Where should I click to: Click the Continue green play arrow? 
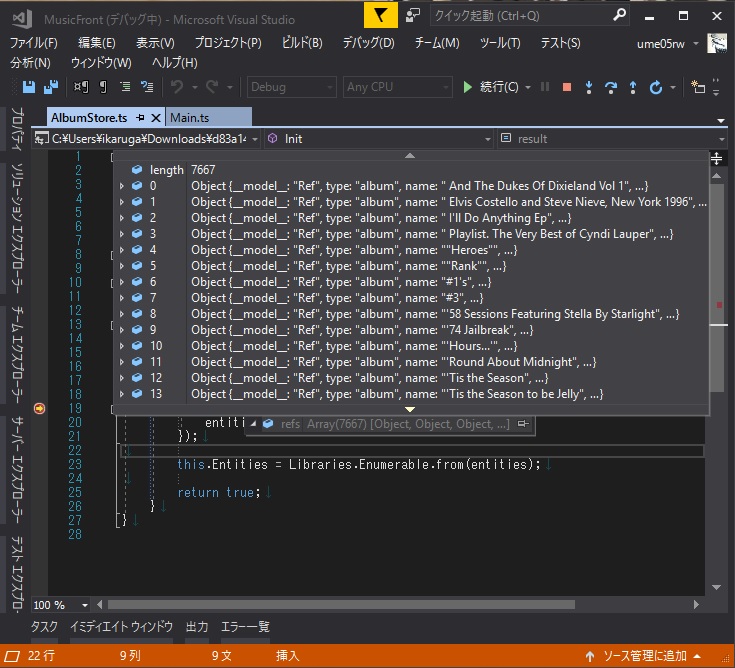coord(467,87)
